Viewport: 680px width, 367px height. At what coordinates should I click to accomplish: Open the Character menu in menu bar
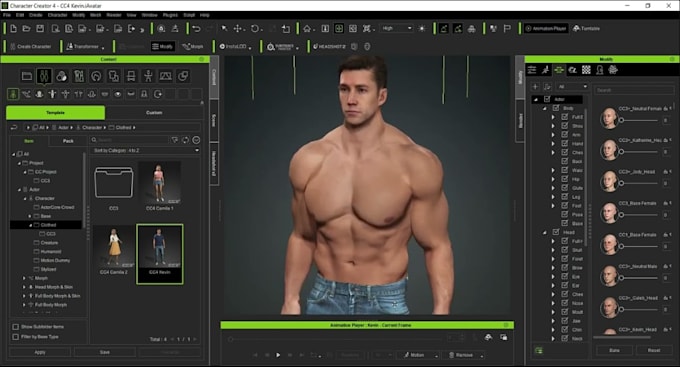[x=57, y=15]
